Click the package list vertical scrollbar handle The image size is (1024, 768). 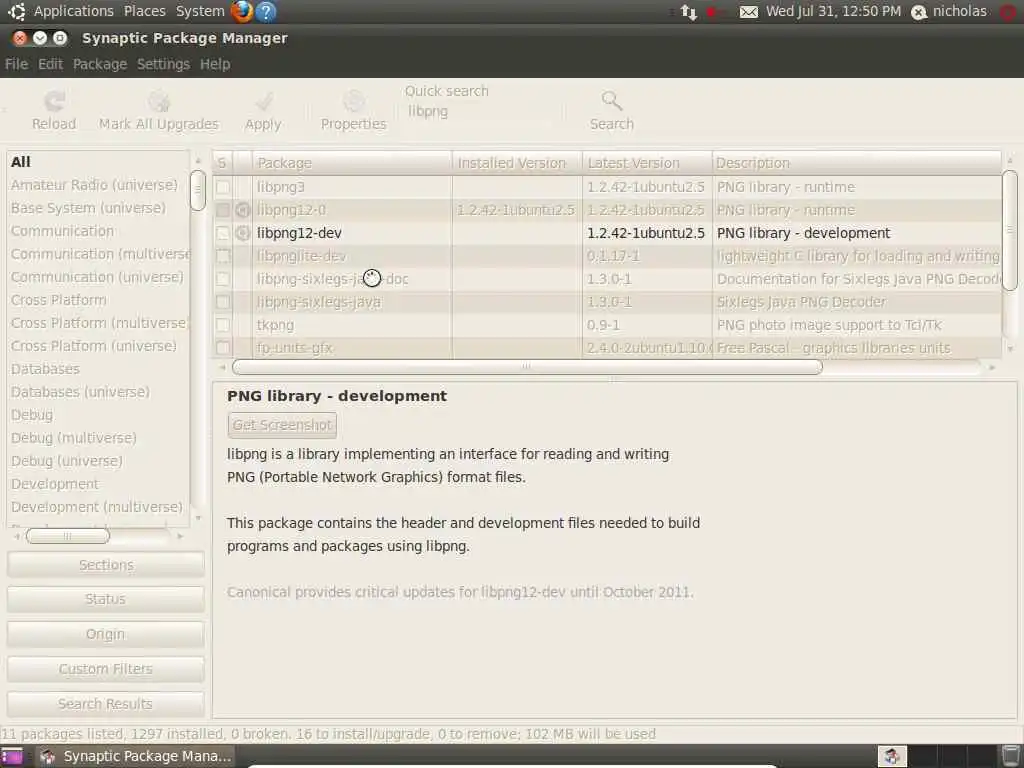click(x=1010, y=230)
